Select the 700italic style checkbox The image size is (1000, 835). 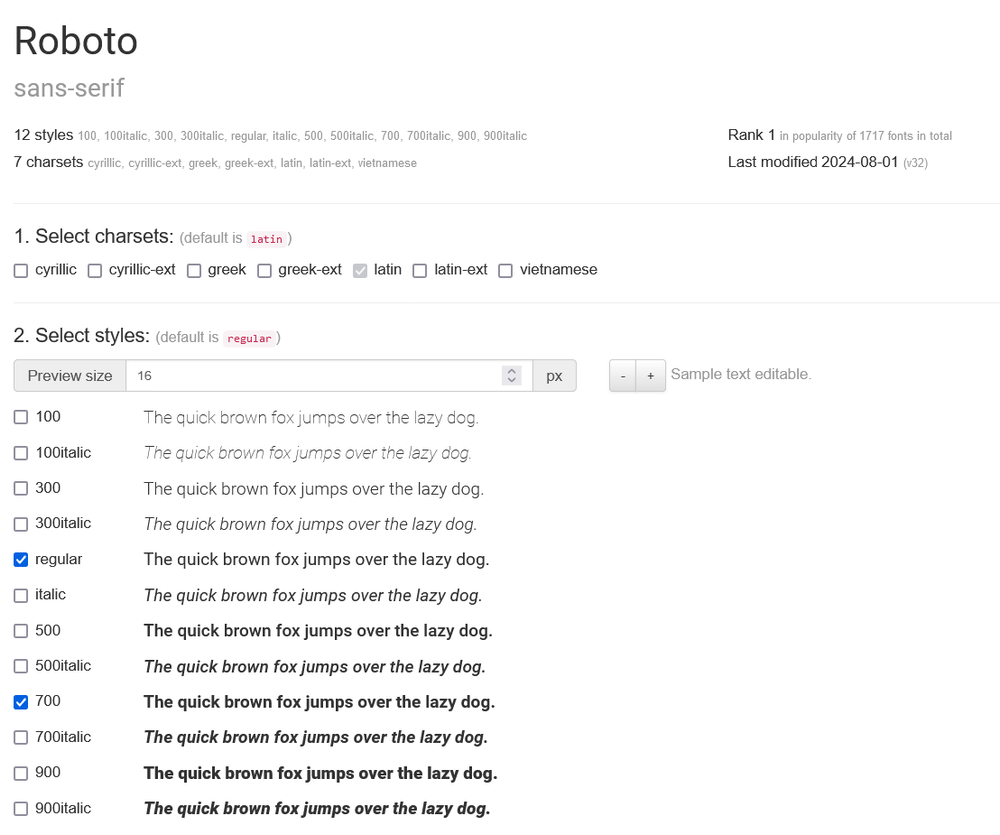21,737
